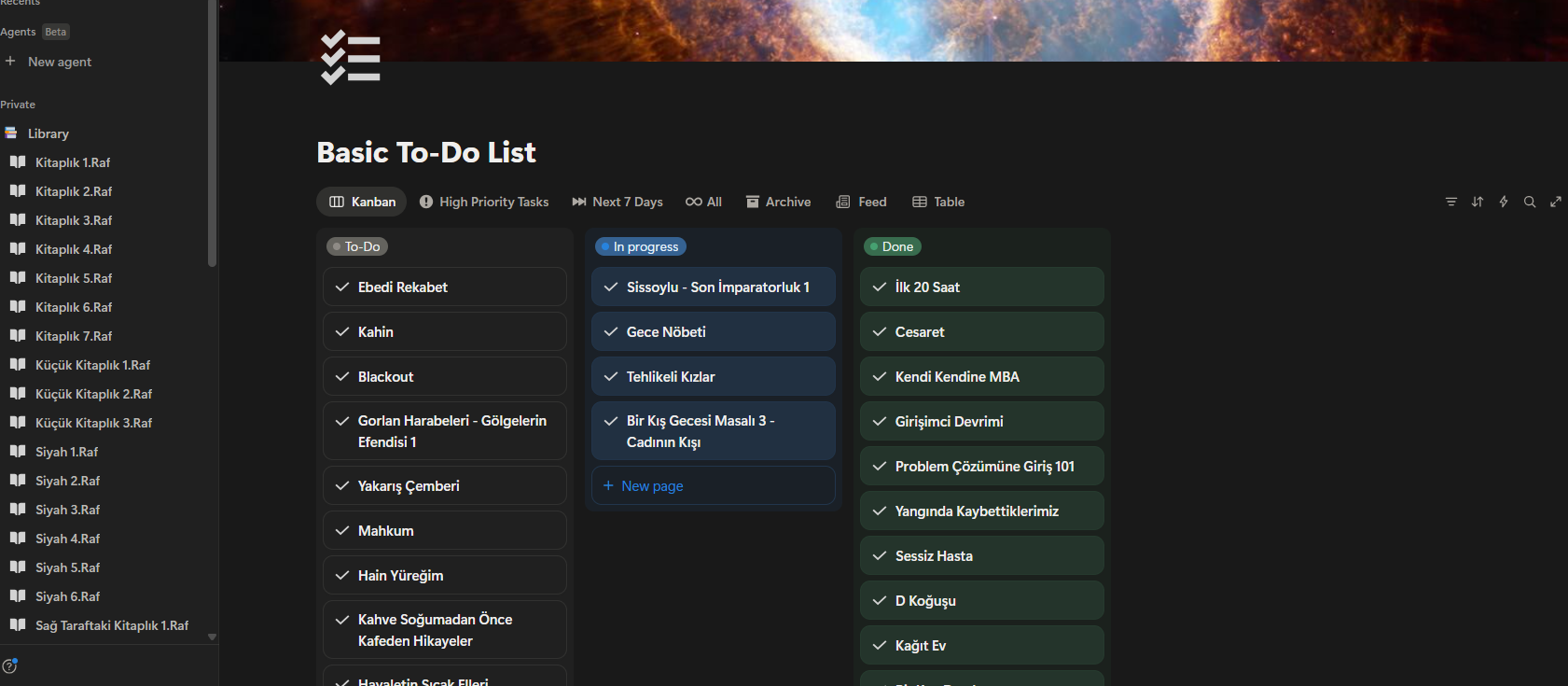This screenshot has height=686, width=1568.
Task: Check off the Ebedi Rekabet card
Action: tap(342, 287)
